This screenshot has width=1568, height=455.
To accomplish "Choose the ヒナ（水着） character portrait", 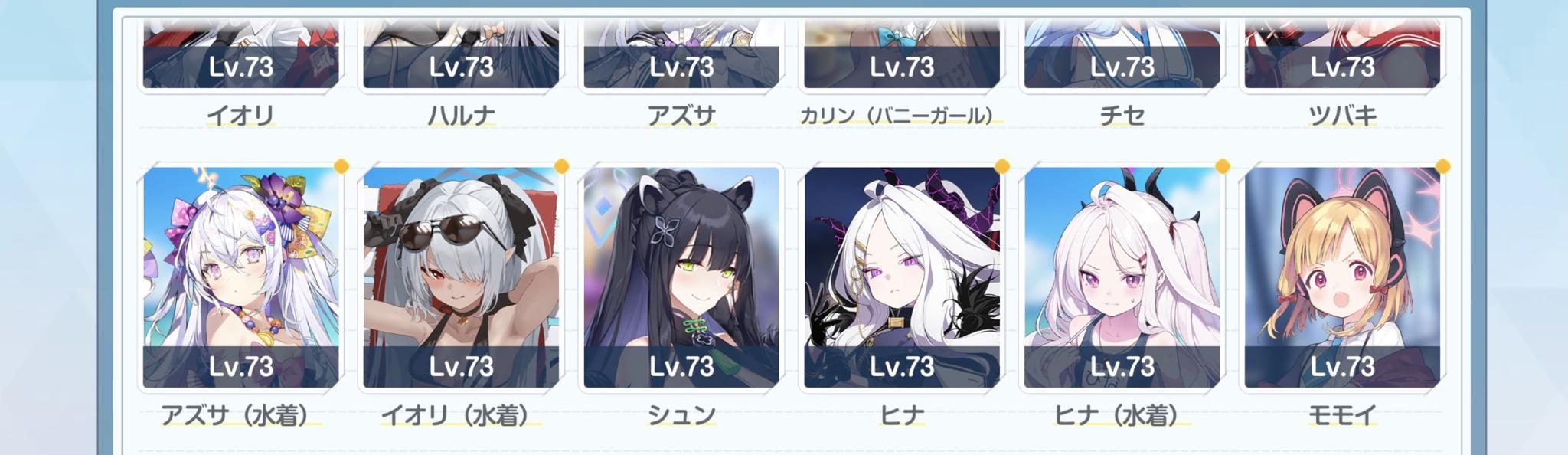I will point(1122,277).
